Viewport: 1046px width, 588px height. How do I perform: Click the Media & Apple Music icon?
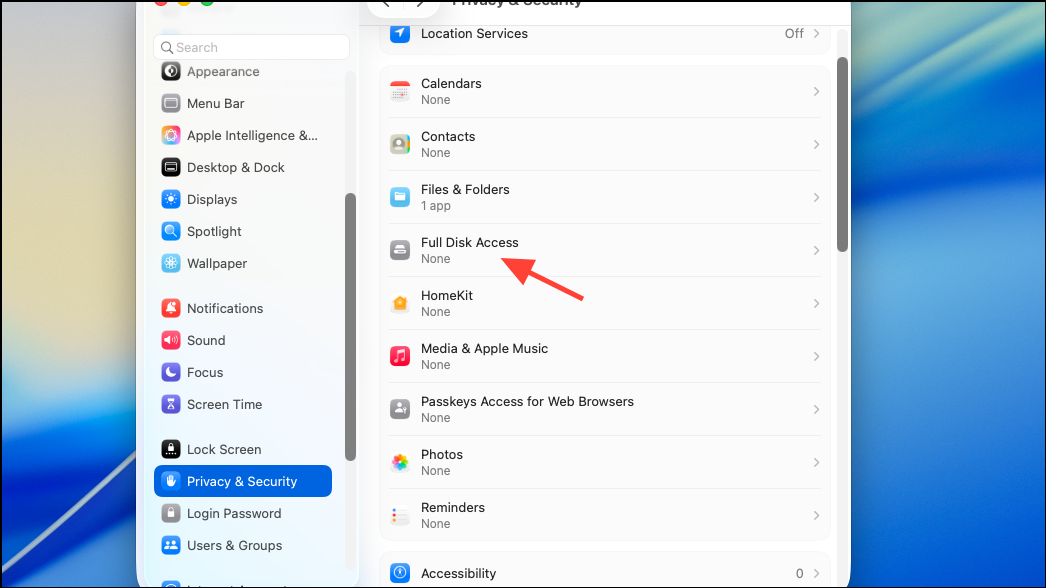click(x=400, y=356)
